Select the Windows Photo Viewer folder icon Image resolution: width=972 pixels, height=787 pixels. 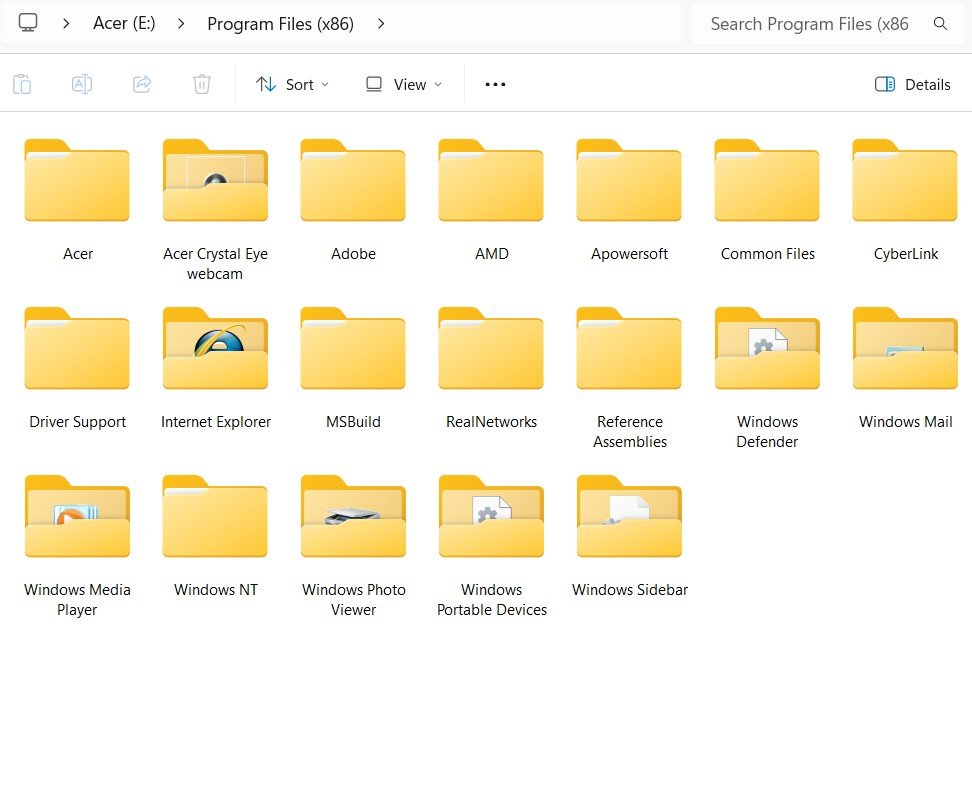353,516
